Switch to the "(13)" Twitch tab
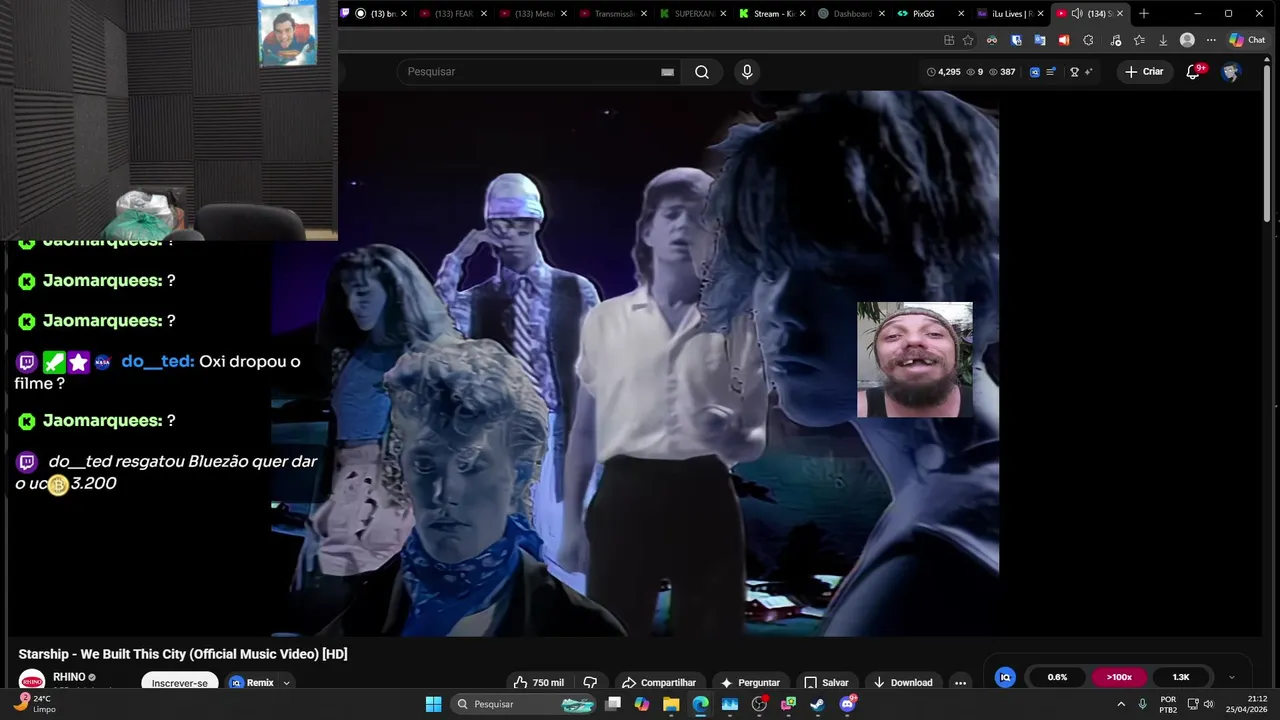The image size is (1280, 720). click(x=374, y=13)
